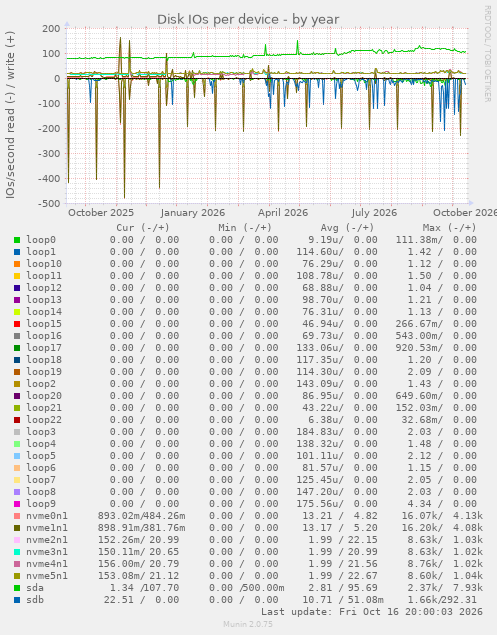Click the 'loop16' legend label
Screen dimensions: 497x635
[44, 336]
